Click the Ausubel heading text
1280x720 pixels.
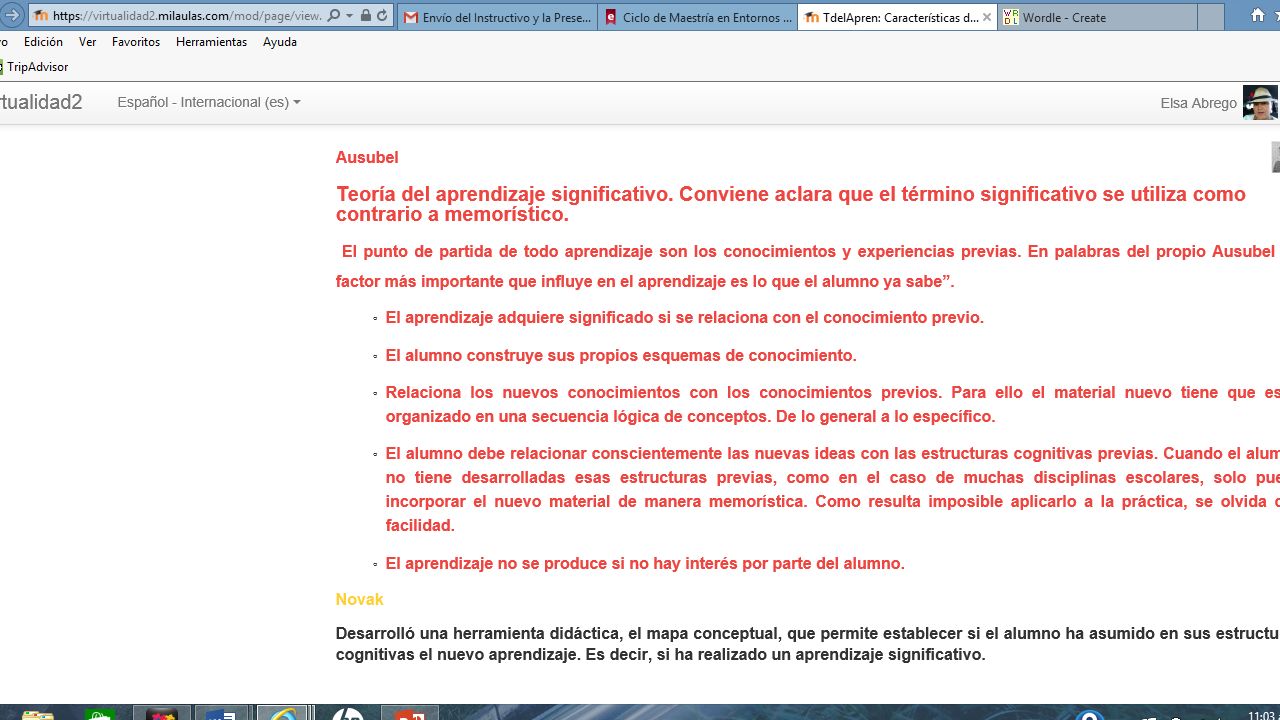[x=367, y=157]
